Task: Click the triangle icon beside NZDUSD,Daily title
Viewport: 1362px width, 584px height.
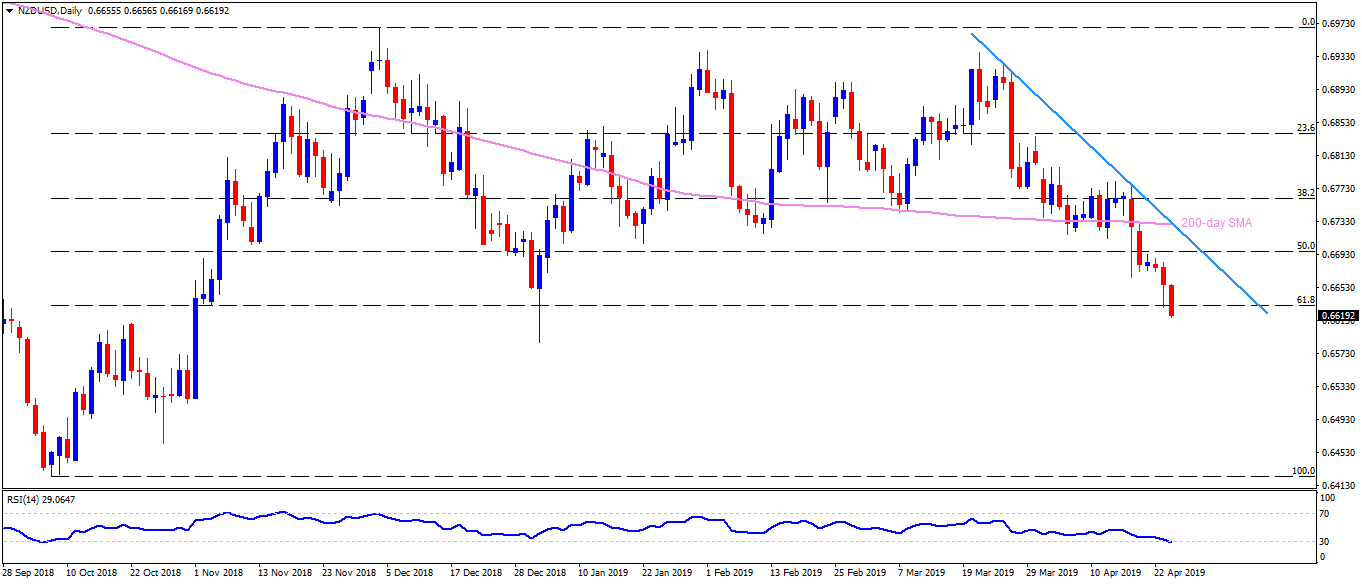Action: coord(7,9)
